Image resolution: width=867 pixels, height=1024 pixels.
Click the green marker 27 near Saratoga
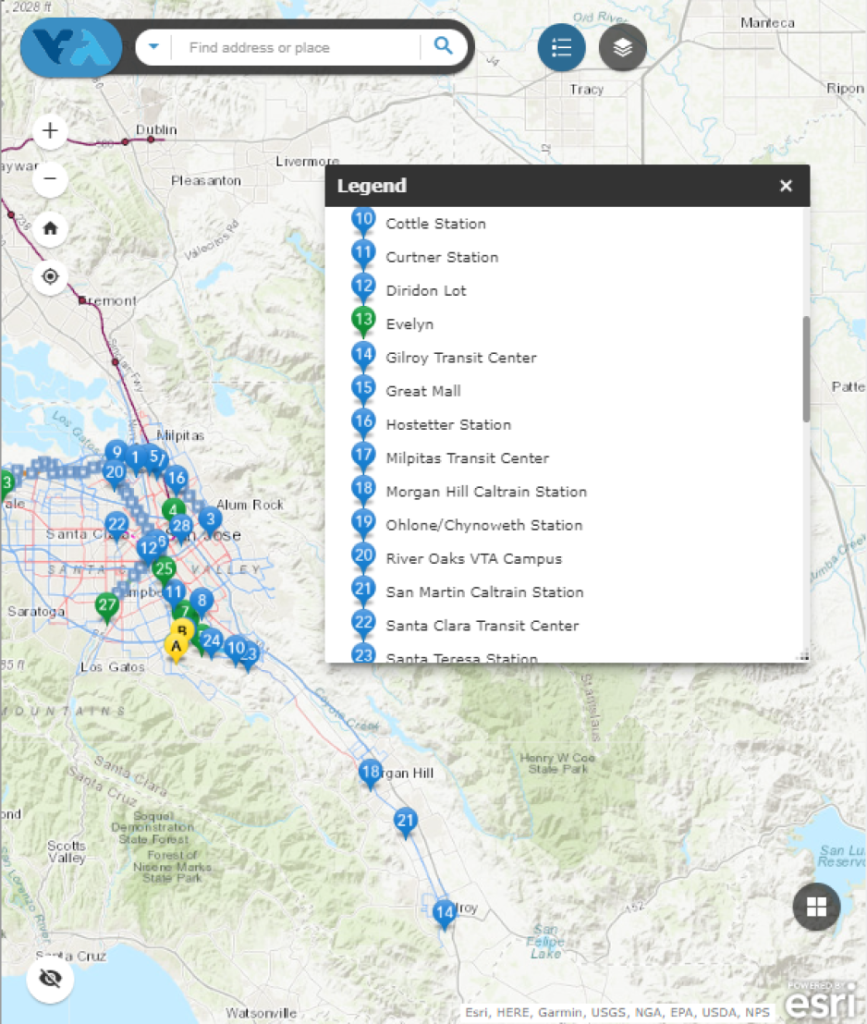pos(106,605)
